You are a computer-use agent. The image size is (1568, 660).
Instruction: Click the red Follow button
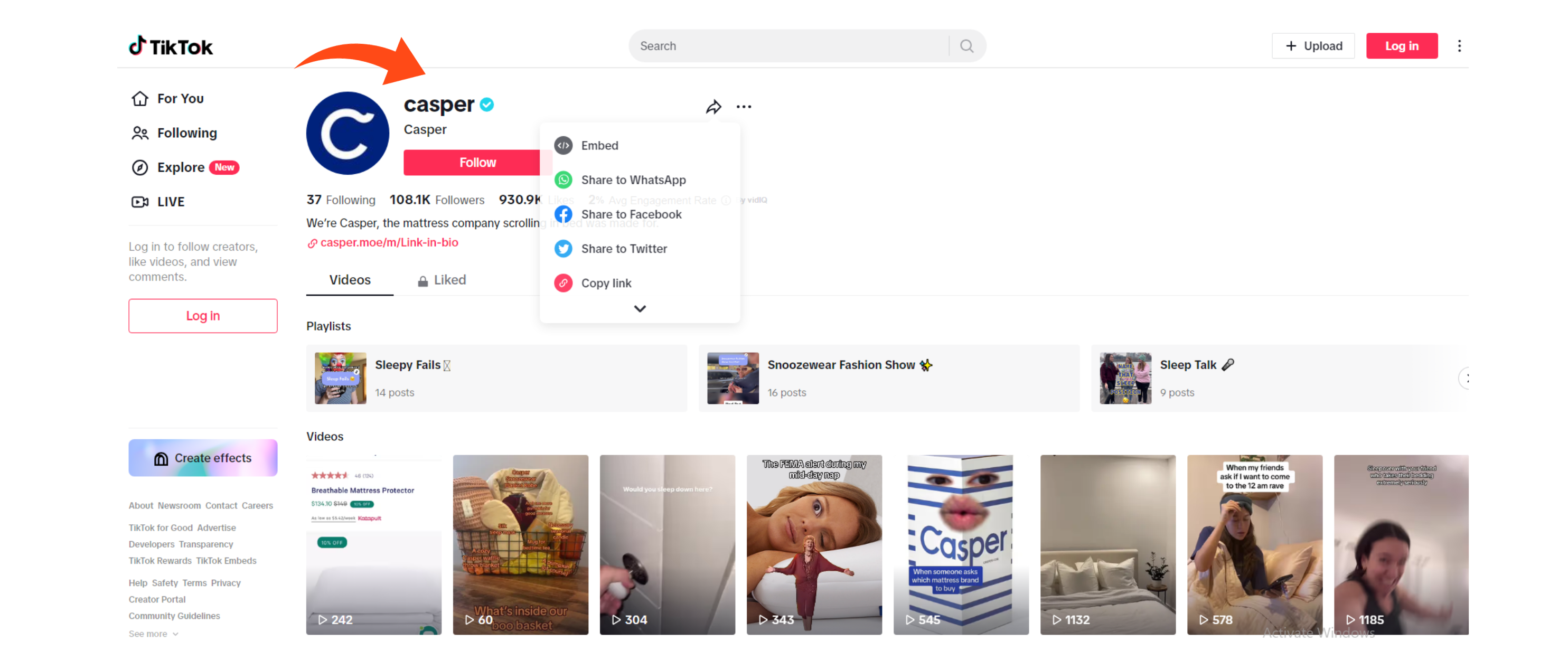click(477, 163)
